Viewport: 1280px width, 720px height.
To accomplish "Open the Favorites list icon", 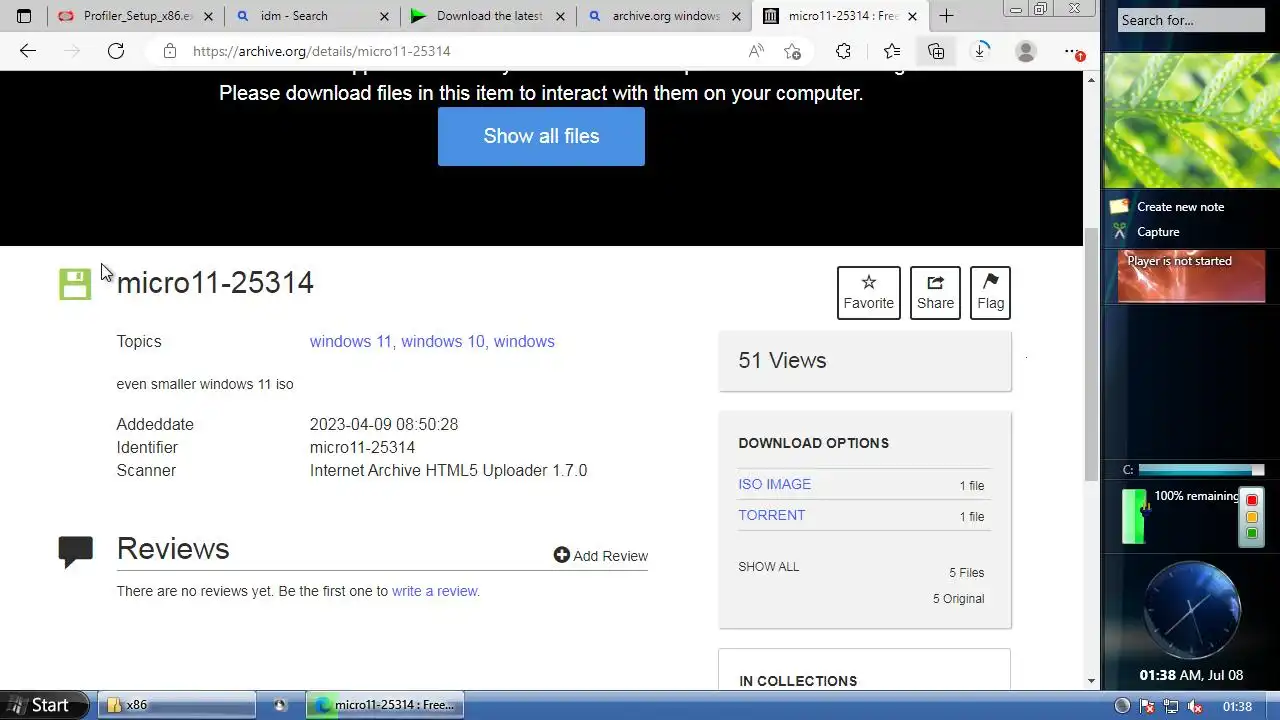I will coord(892,51).
